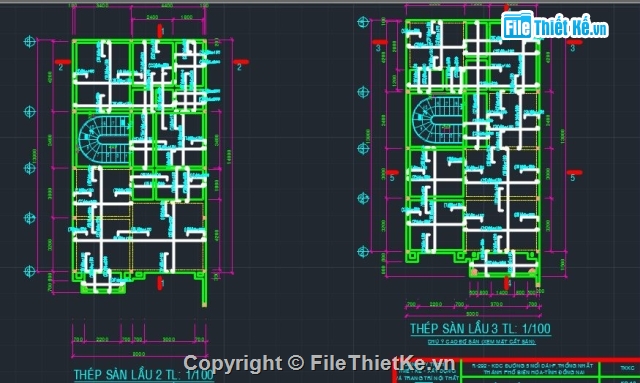Screen dimensions: 640x383
Task: Select section marker 3 left of LẦU 3 plan
Action: [x=379, y=45]
